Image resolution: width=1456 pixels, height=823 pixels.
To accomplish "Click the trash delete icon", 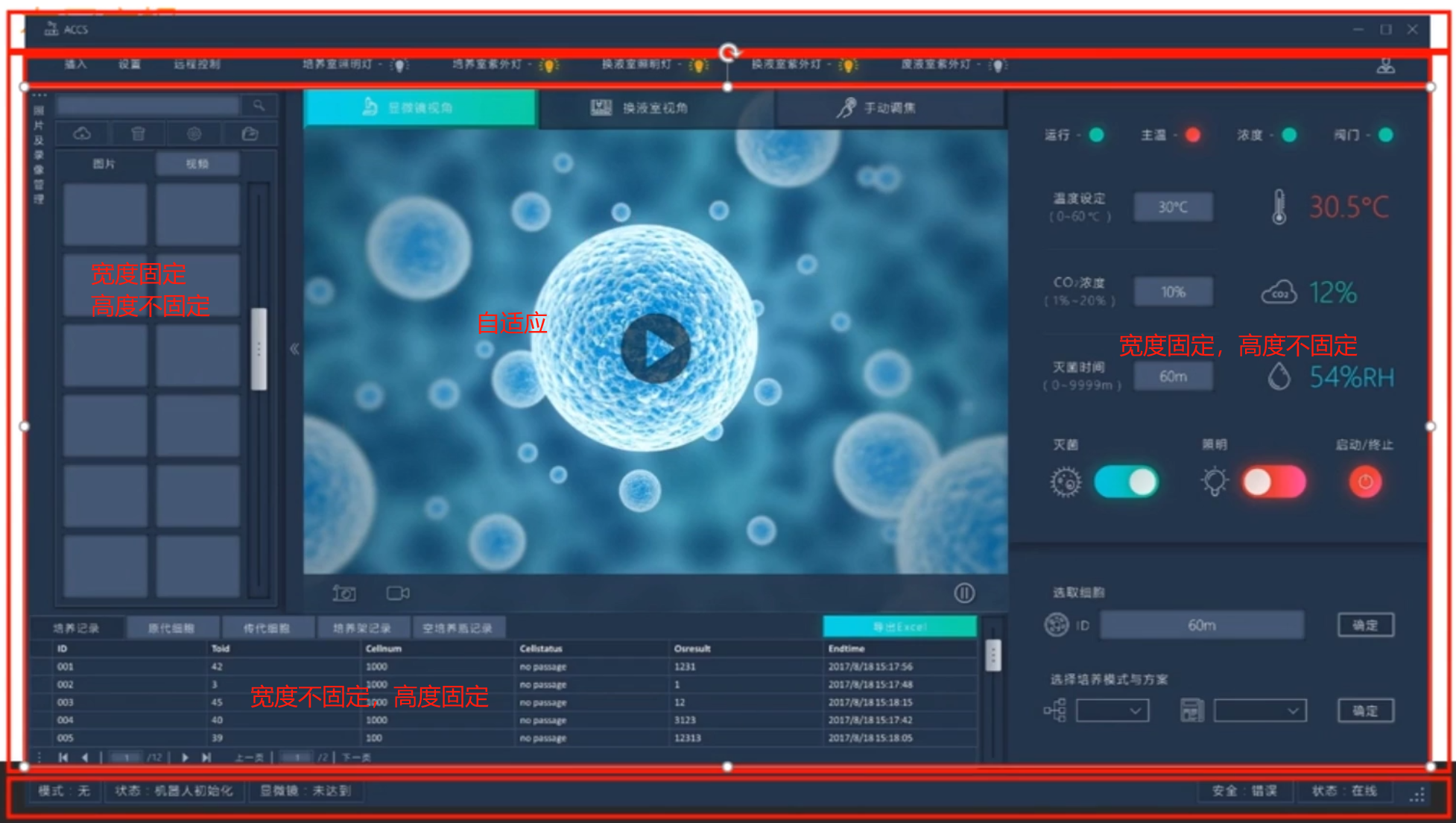I will [138, 133].
